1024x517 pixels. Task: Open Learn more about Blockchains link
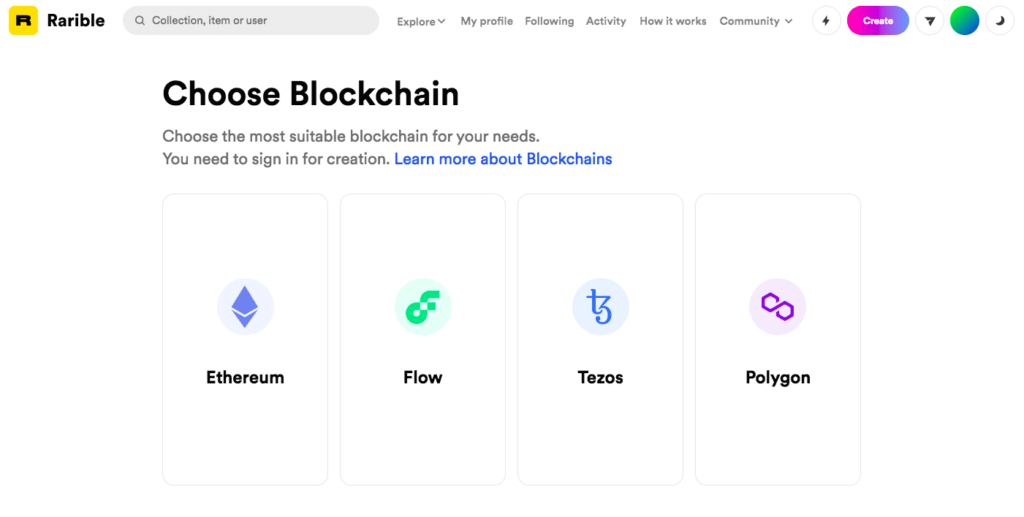(503, 159)
